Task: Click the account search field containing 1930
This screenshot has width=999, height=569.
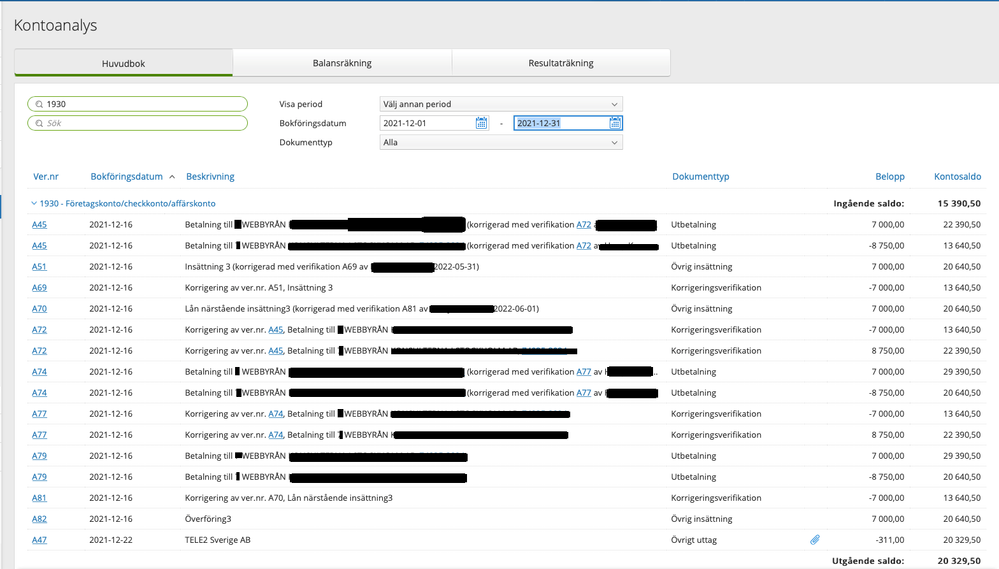Action: pyautogui.click(x=140, y=104)
